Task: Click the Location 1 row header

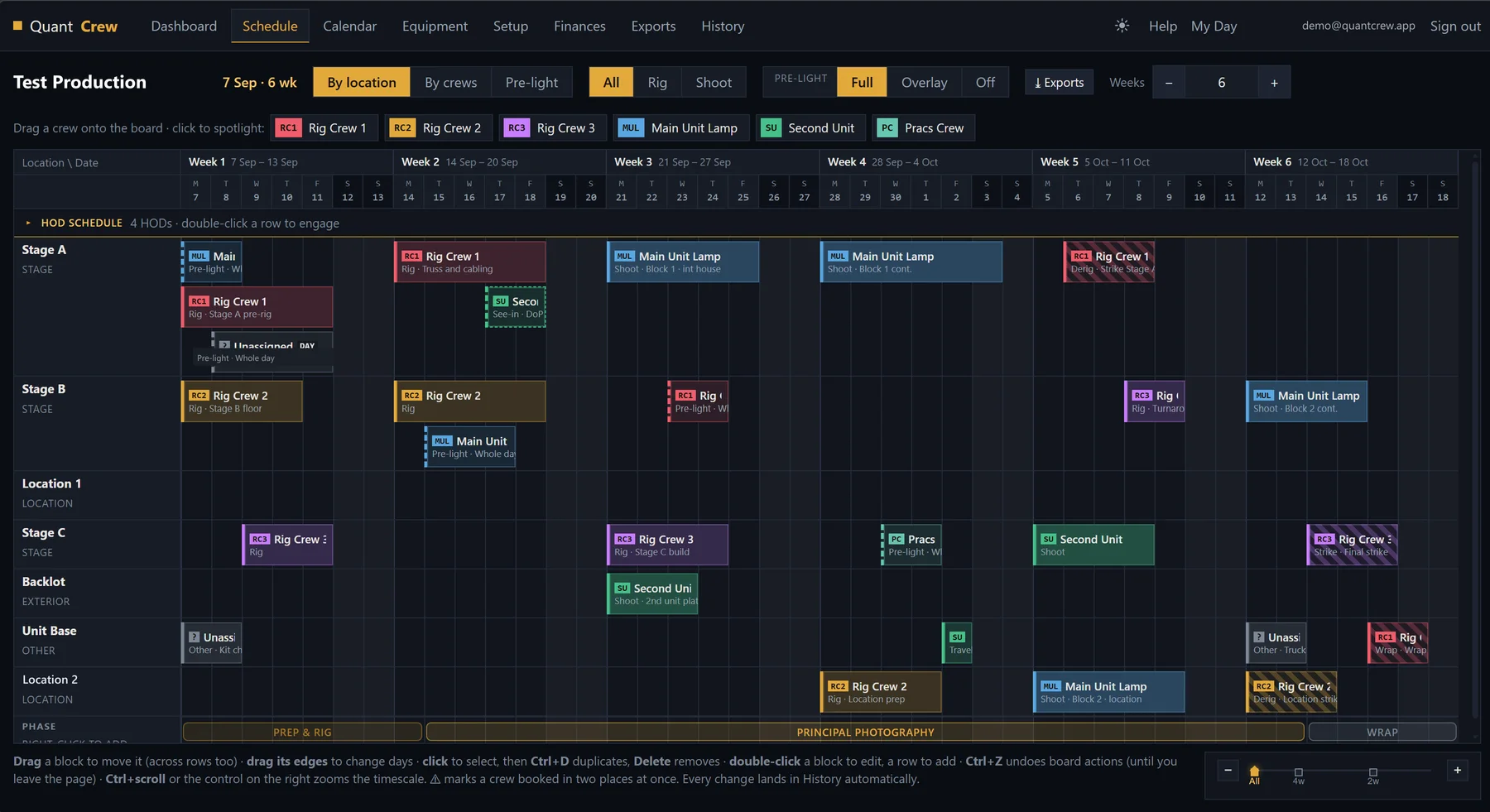Action: pos(97,493)
